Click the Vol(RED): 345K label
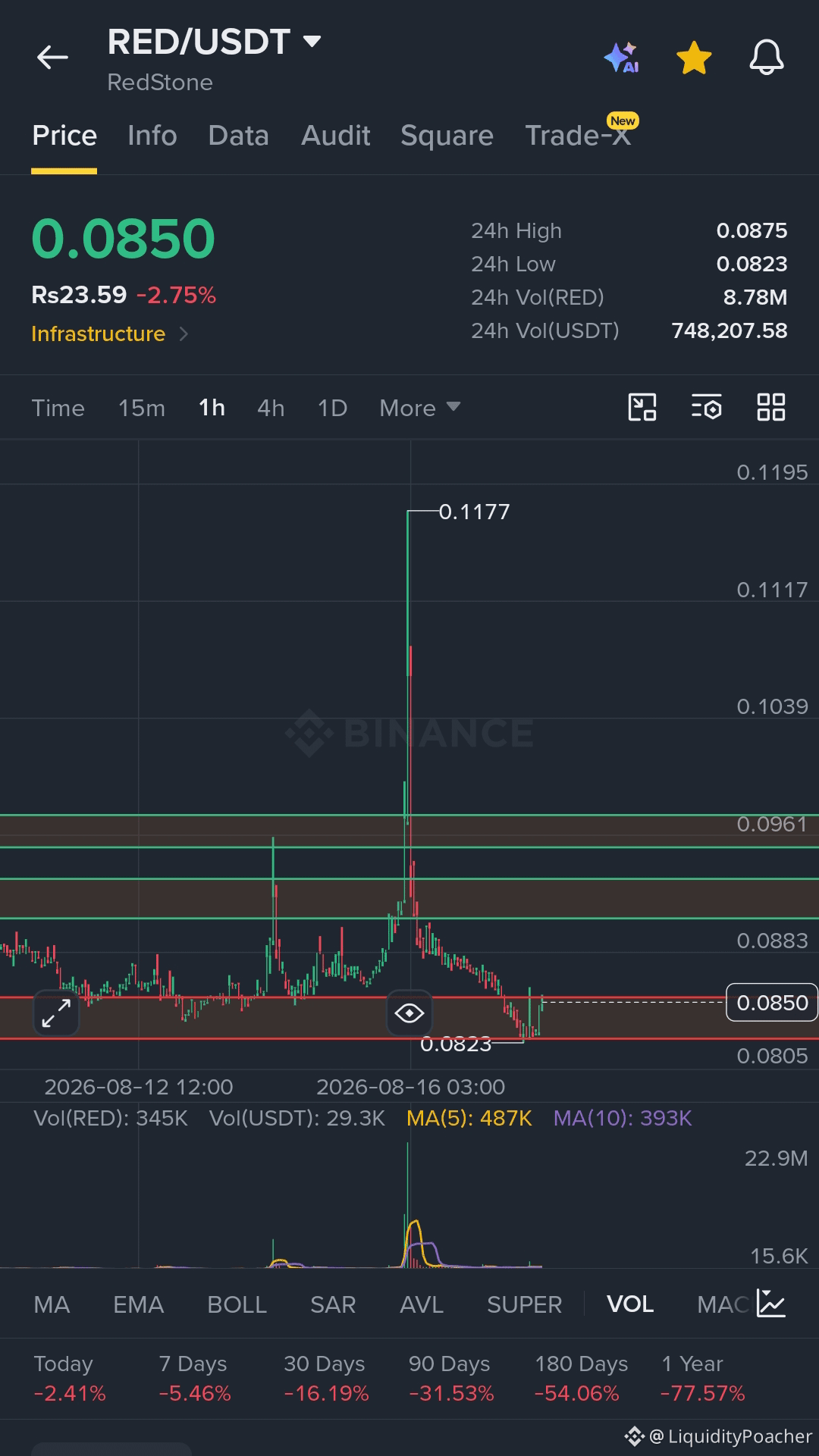The height and width of the screenshot is (1456, 819). 111,1118
